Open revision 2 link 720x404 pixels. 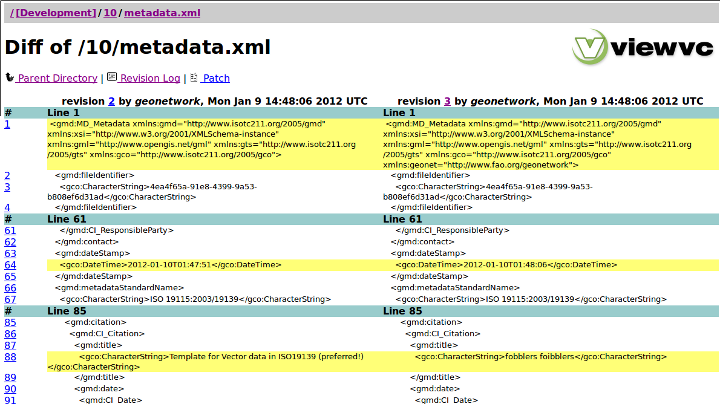click(x=111, y=101)
